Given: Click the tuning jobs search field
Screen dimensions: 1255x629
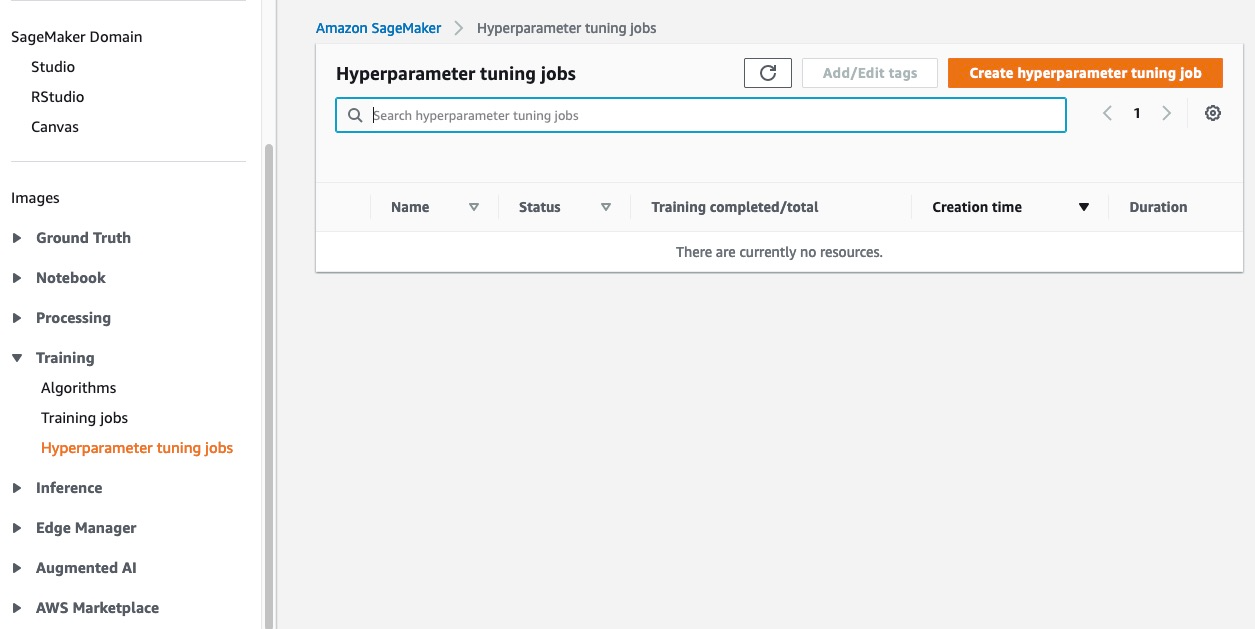Looking at the screenshot, I should tap(700, 115).
